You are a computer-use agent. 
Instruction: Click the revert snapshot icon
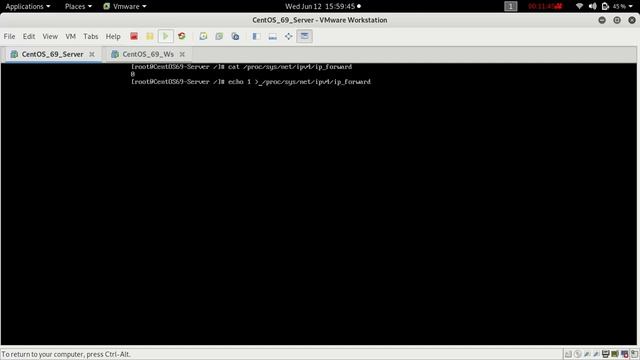[219, 36]
